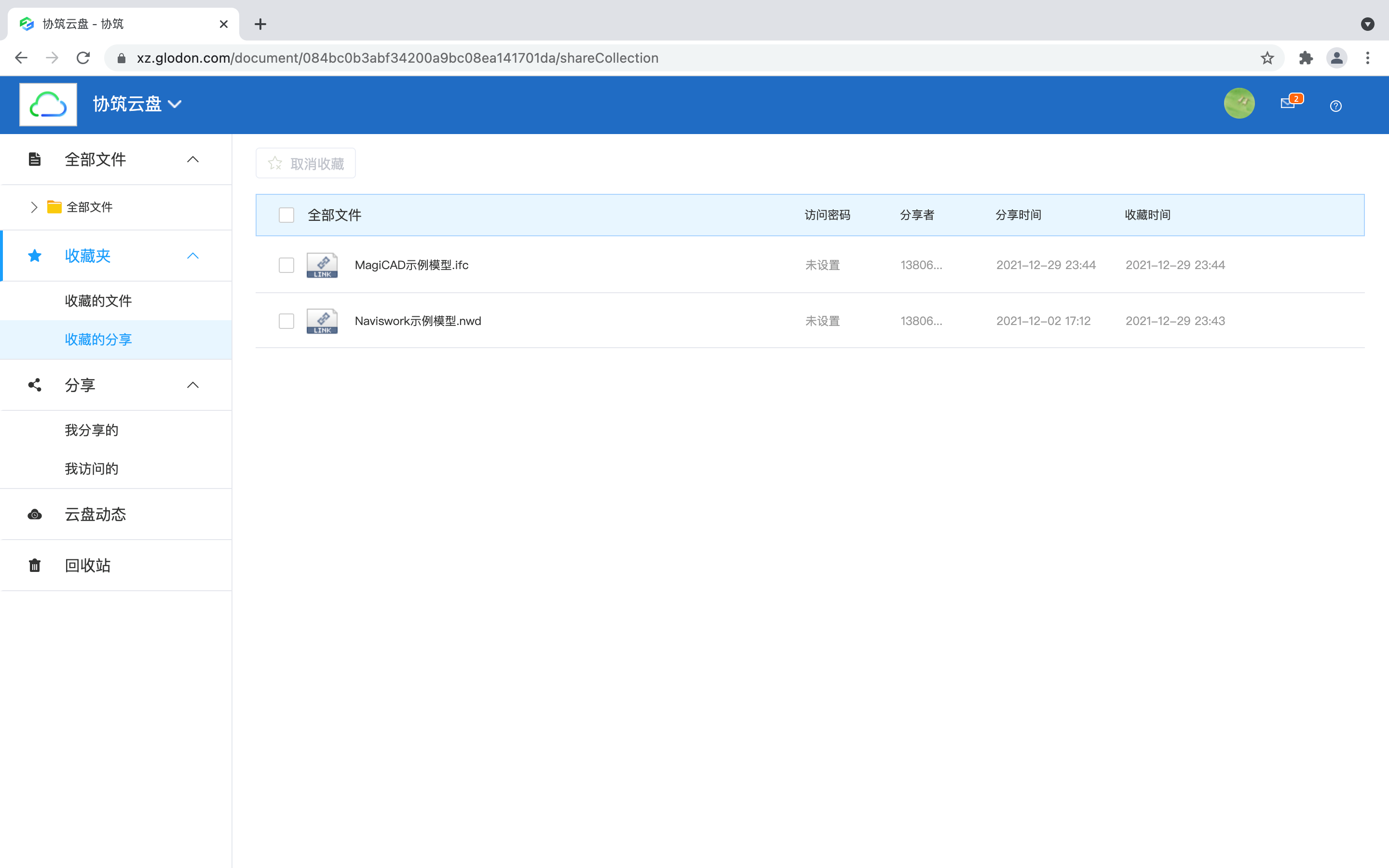Viewport: 1389px width, 868px height.
Task: Check the select-all checkbox in header row
Action: [286, 214]
